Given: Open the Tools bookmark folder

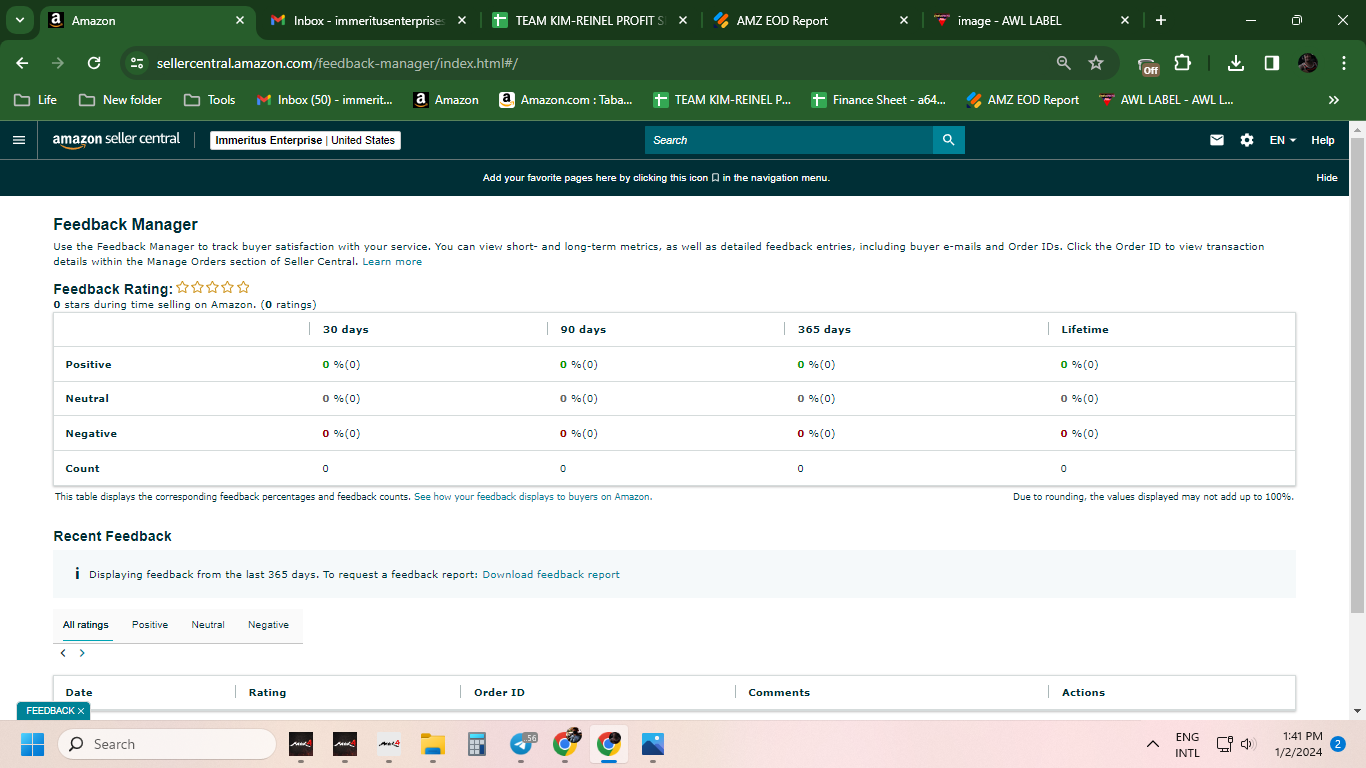Looking at the screenshot, I should (x=210, y=100).
